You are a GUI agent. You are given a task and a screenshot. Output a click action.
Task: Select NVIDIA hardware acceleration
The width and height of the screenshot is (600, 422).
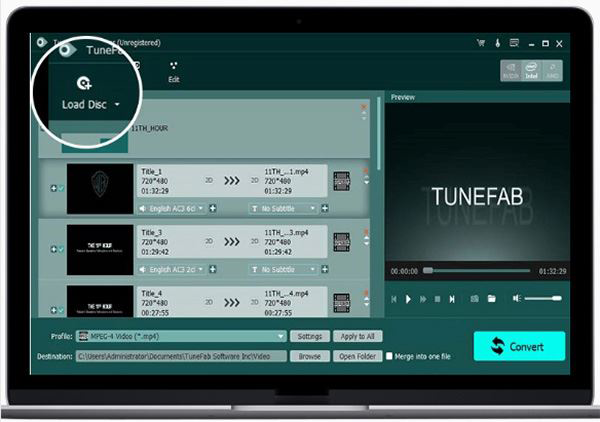[511, 71]
